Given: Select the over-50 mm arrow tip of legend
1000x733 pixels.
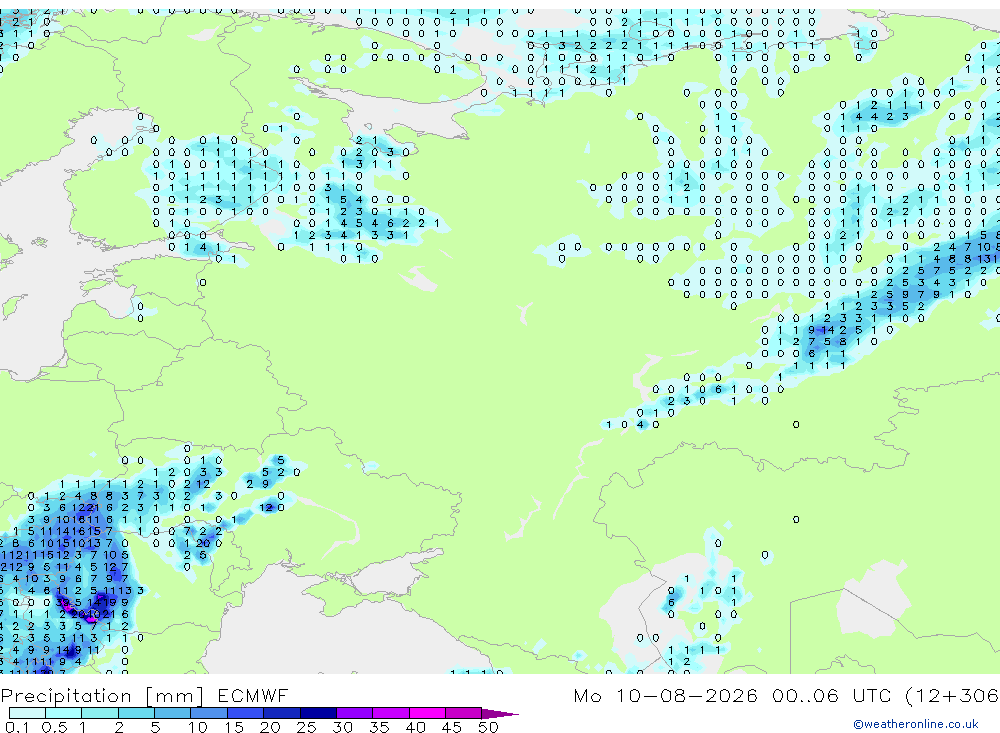Looking at the screenshot, I should pyautogui.click(x=499, y=713).
